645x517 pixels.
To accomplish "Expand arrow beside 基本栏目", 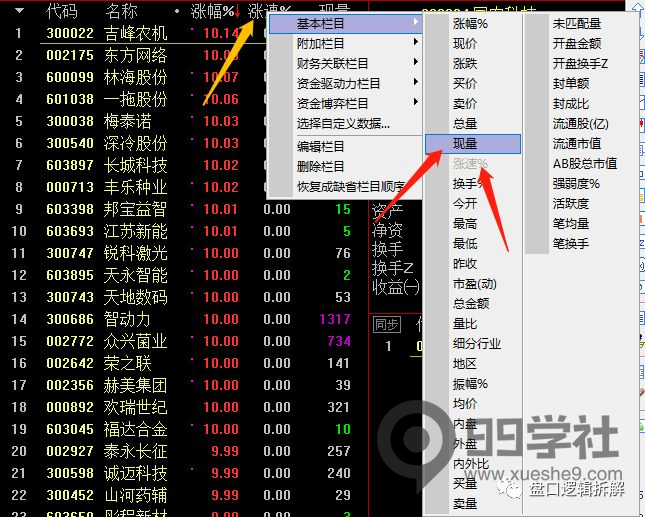I will click(x=415, y=22).
